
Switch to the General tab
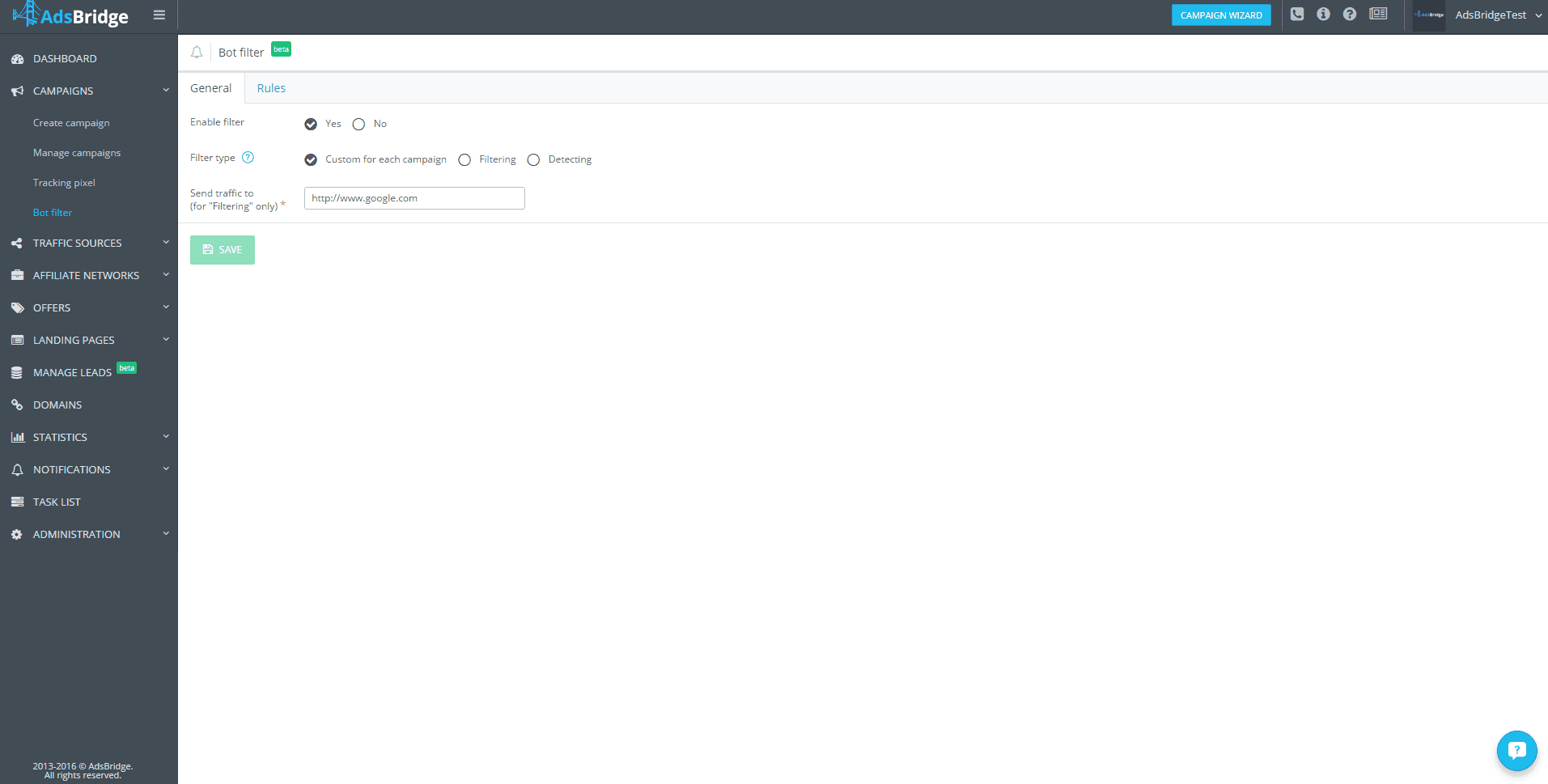[x=211, y=88]
